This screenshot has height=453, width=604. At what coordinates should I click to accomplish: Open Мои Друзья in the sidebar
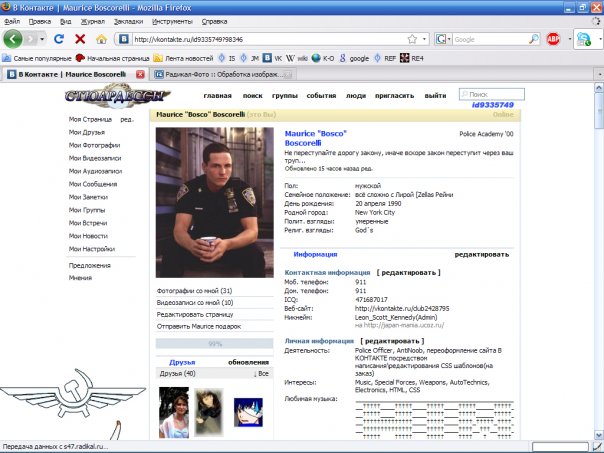87,132
